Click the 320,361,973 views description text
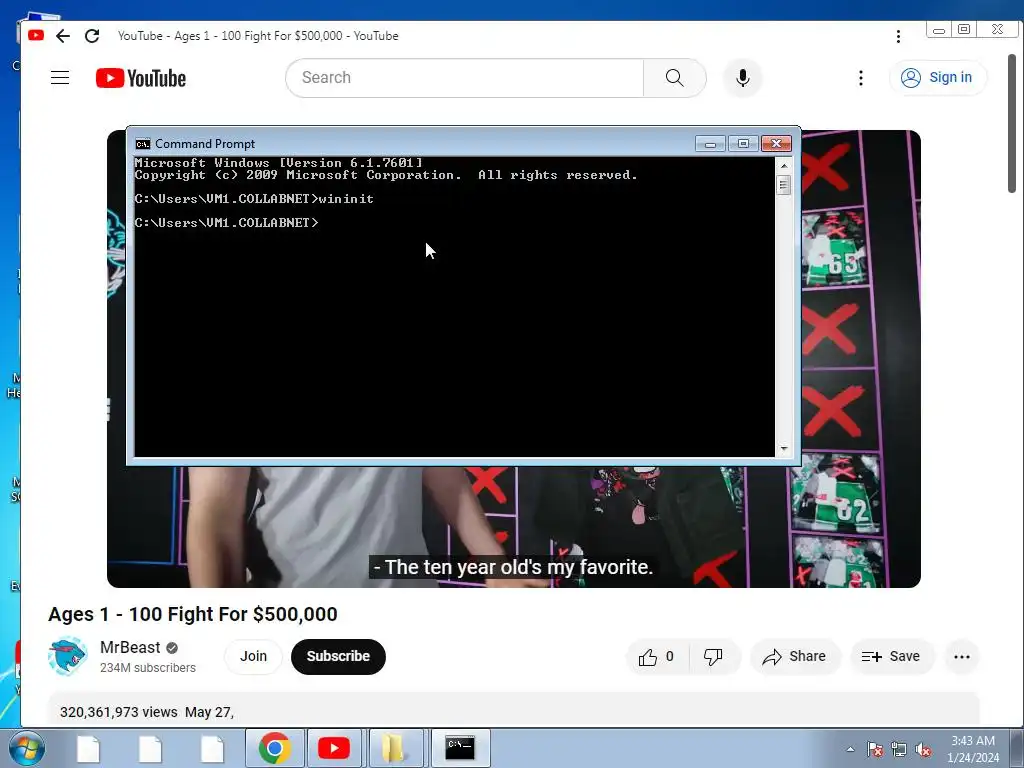Screen dimensions: 1024x768 (x=147, y=712)
